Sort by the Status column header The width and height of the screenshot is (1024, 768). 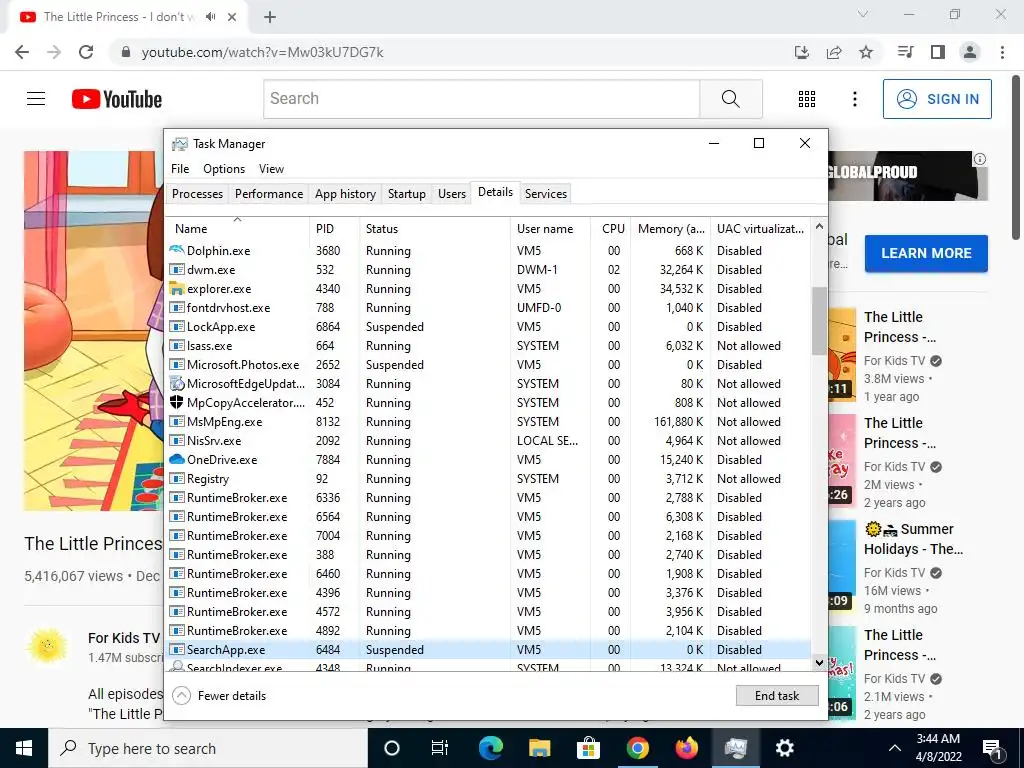click(434, 229)
